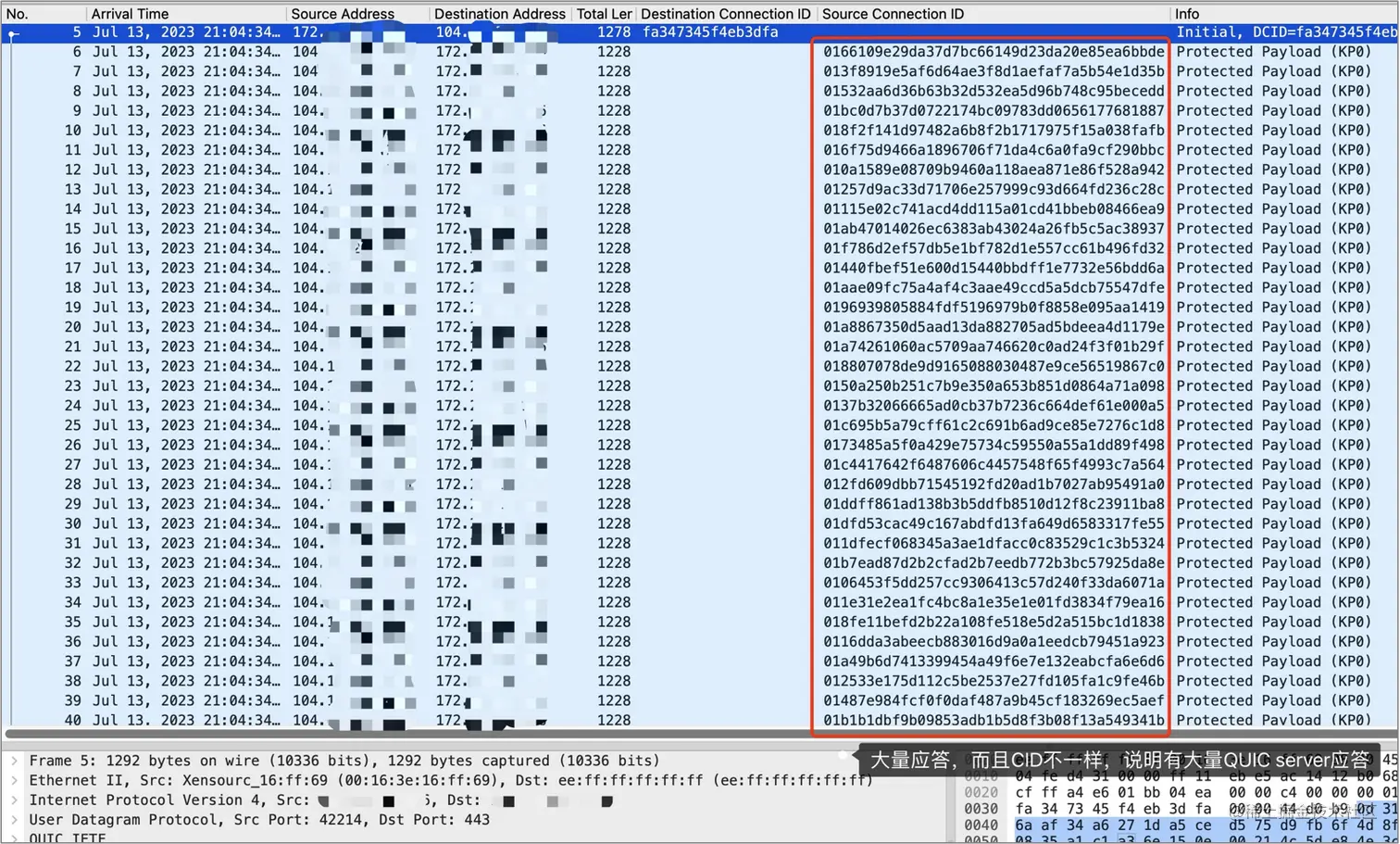Sort by Total Length column header
Screen dimensions: 1400x844
[604, 14]
